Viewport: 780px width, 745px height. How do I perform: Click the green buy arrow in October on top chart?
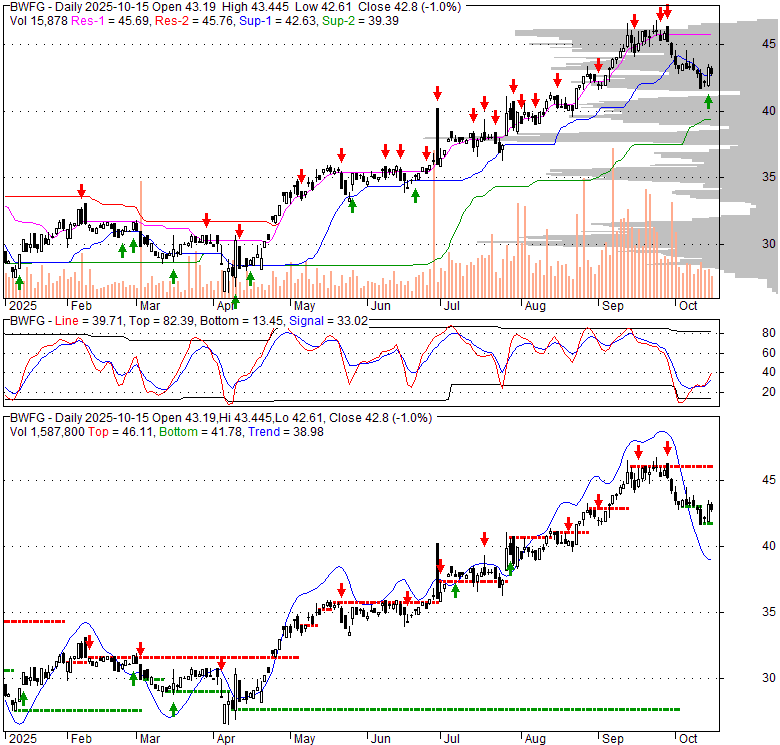708,102
